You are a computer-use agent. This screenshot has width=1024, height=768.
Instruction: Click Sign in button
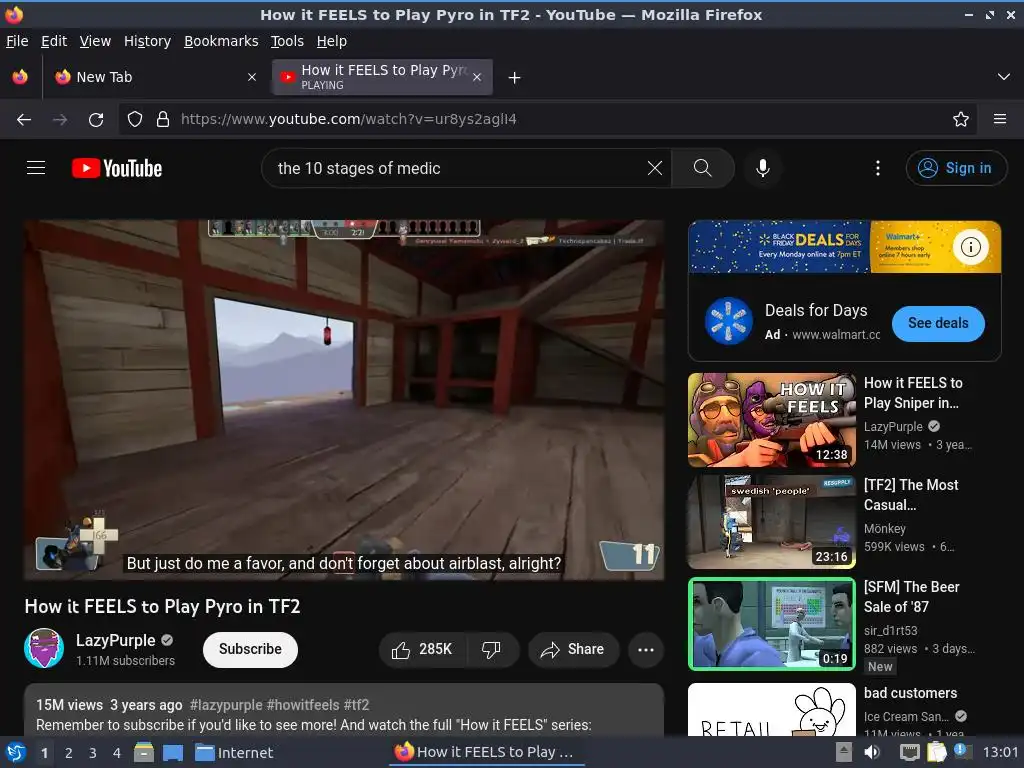(x=956, y=168)
